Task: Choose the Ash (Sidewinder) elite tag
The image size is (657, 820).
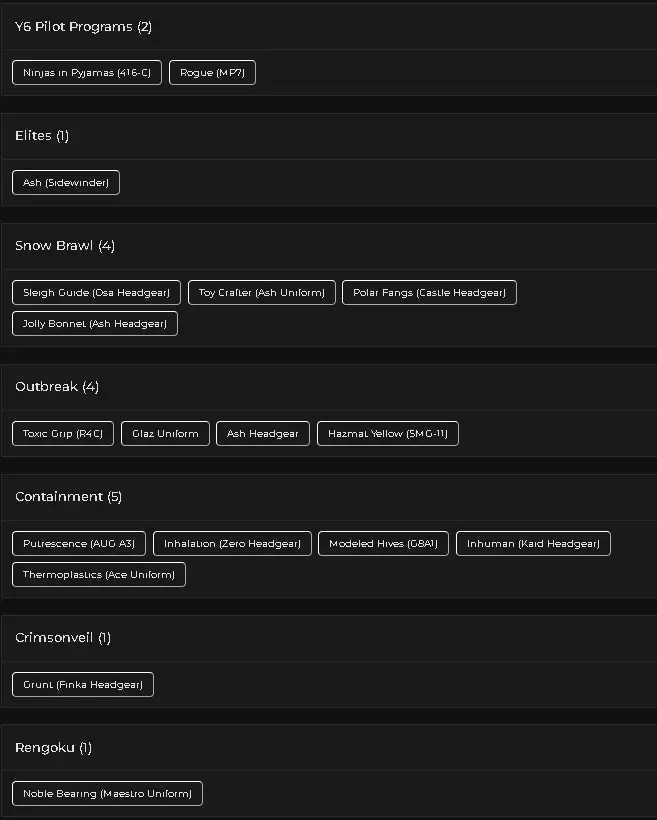Action: 66,183
